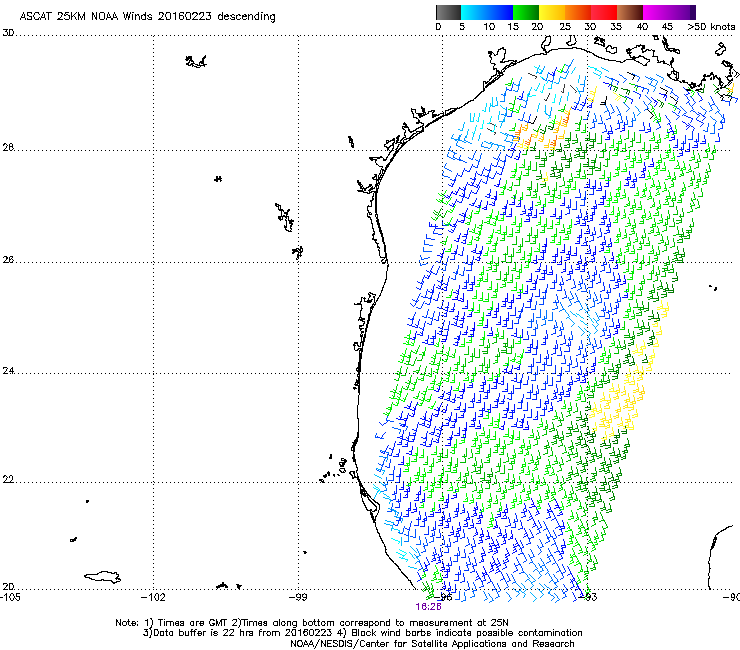
Task: Click the magenta 40-45 knots legend swatch
Action: pyautogui.click(x=656, y=12)
